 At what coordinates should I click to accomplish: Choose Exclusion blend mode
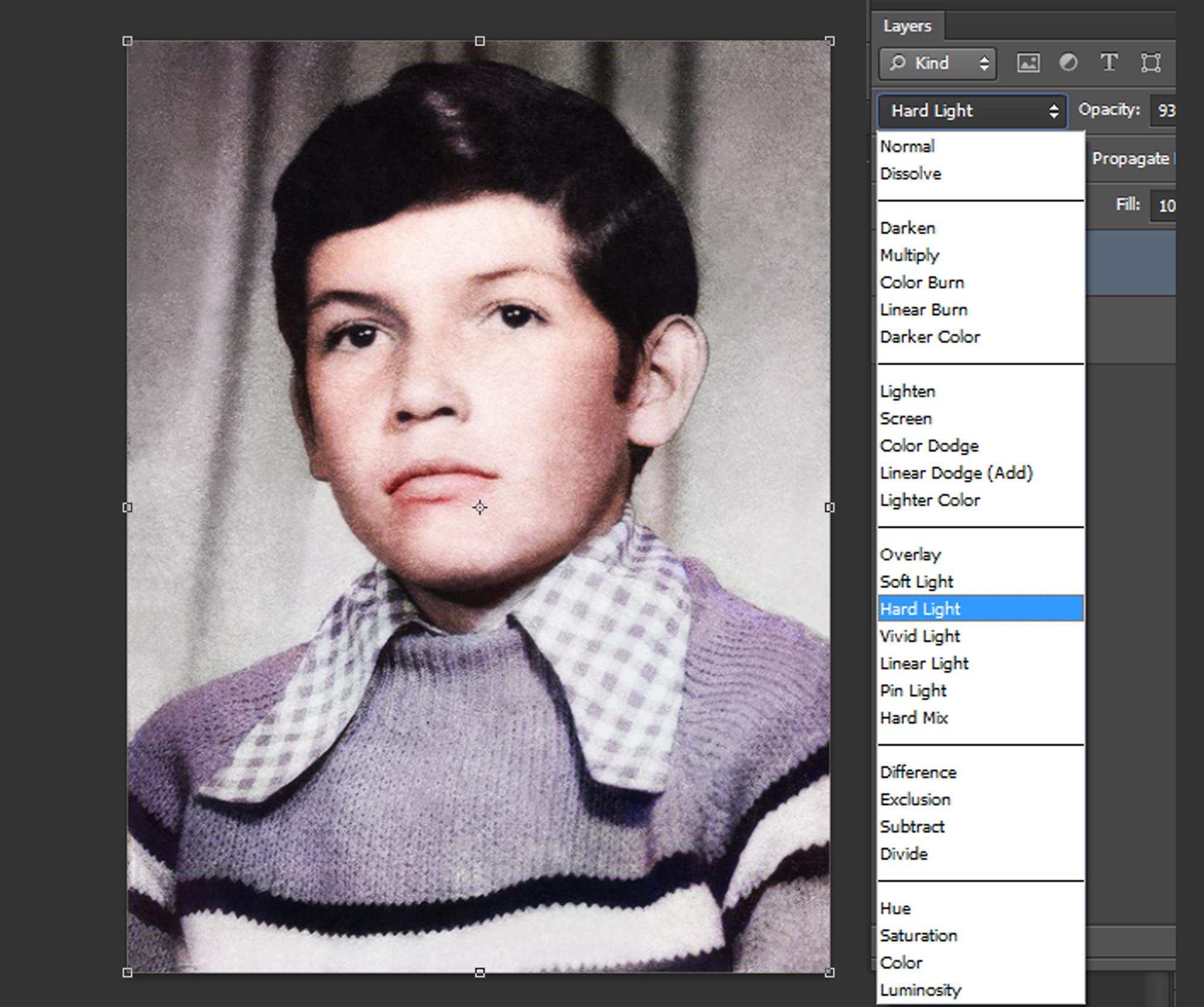981,799
